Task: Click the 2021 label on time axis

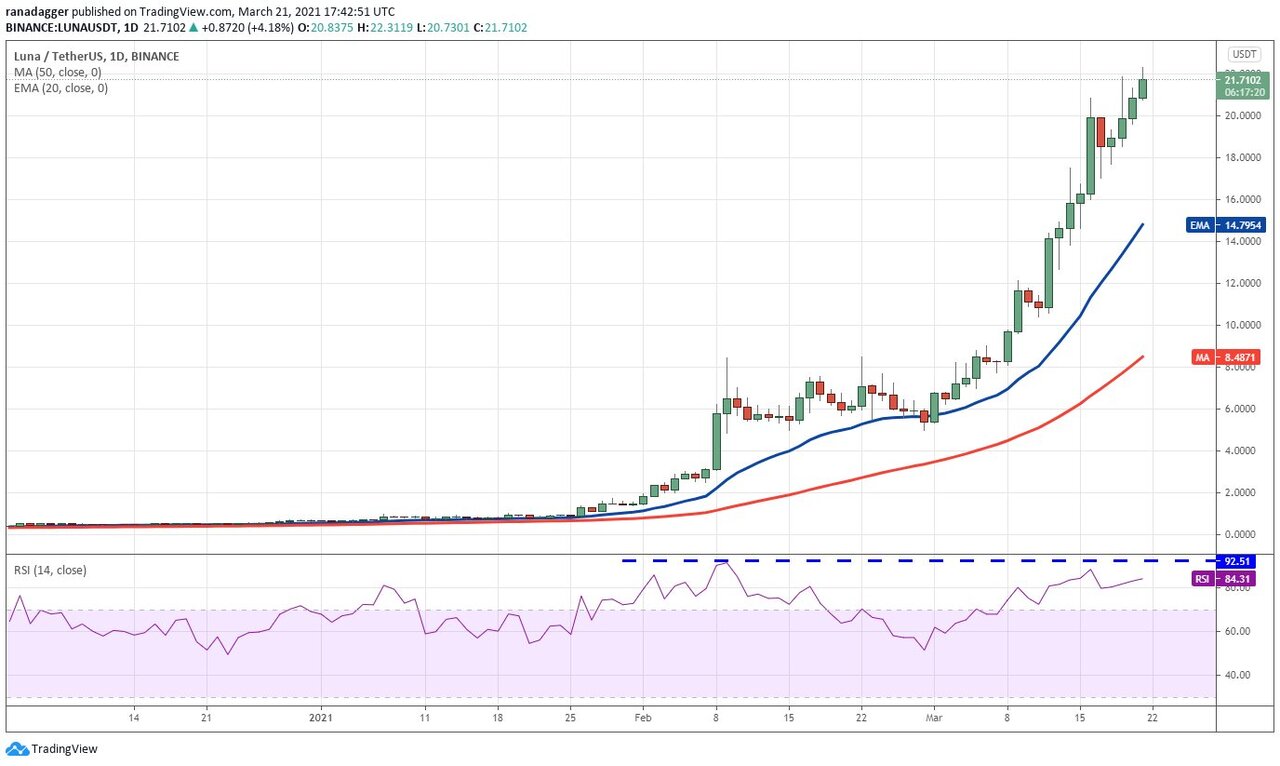Action: tap(320, 717)
